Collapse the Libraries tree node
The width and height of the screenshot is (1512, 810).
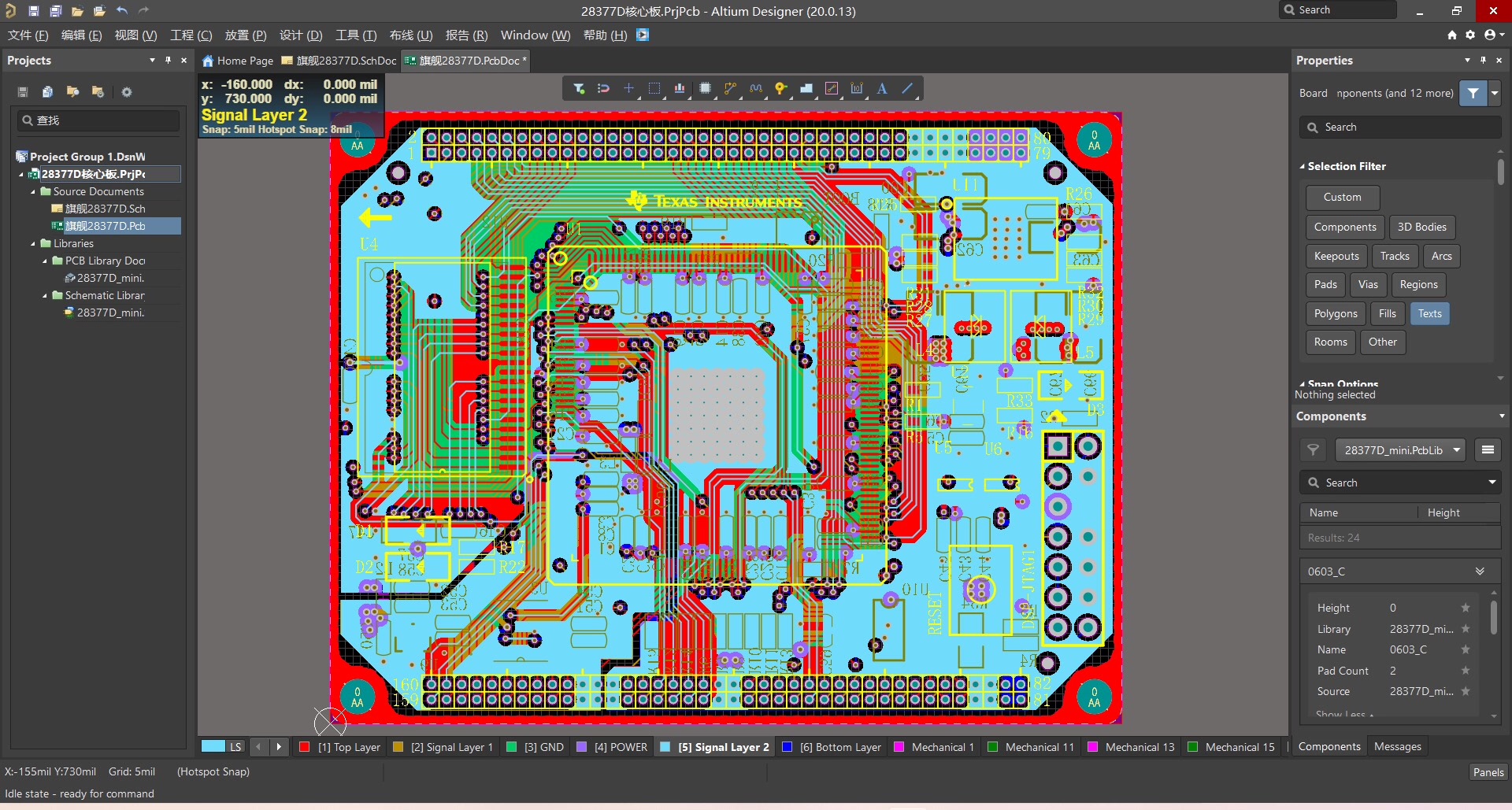click(33, 244)
